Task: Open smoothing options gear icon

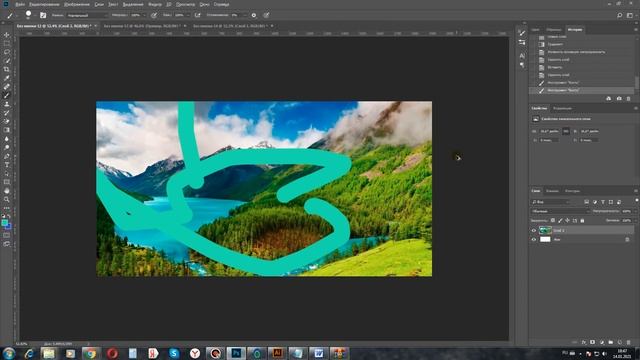Action: pos(254,15)
